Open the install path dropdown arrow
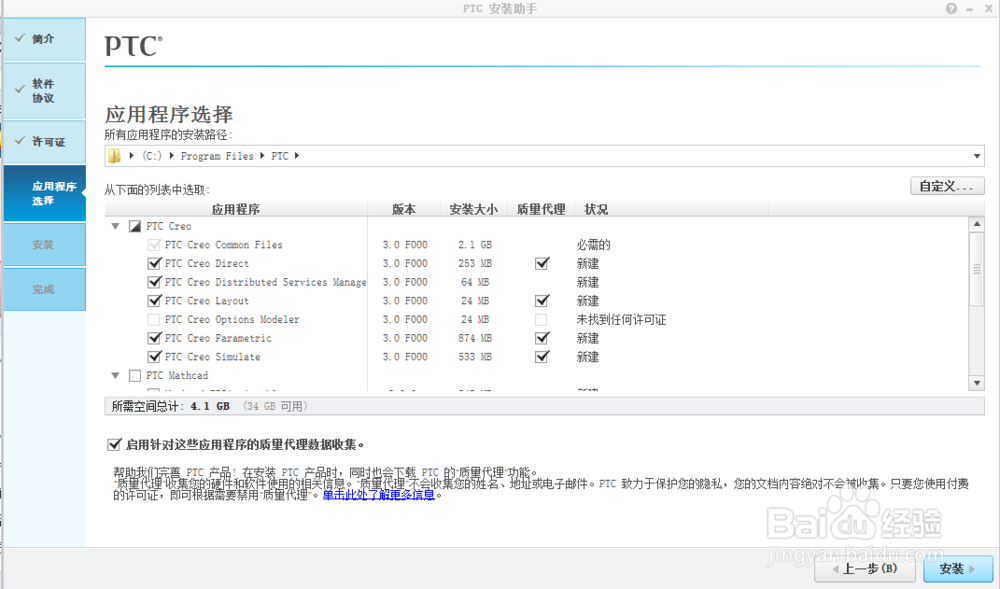This screenshot has height=589, width=1000. [977, 156]
